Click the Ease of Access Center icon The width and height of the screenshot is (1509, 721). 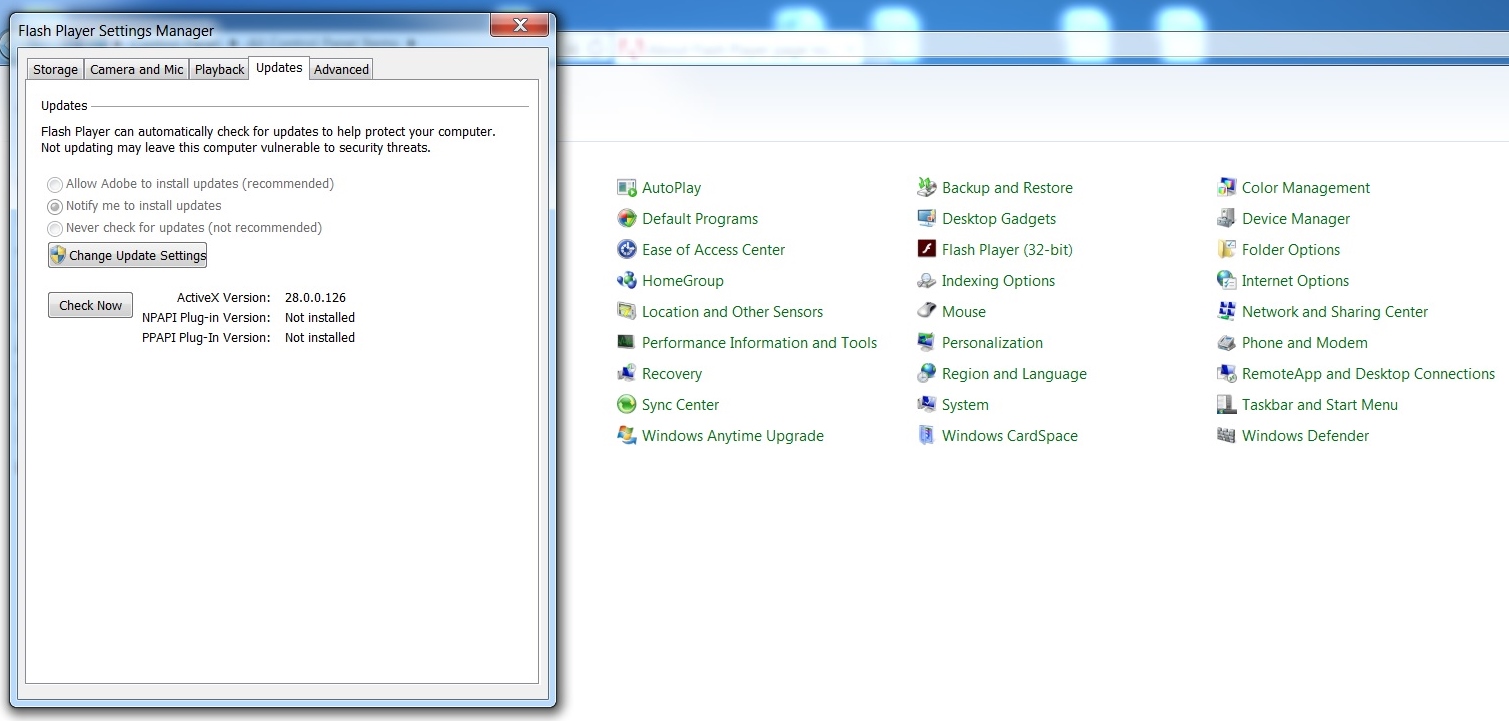tap(627, 250)
